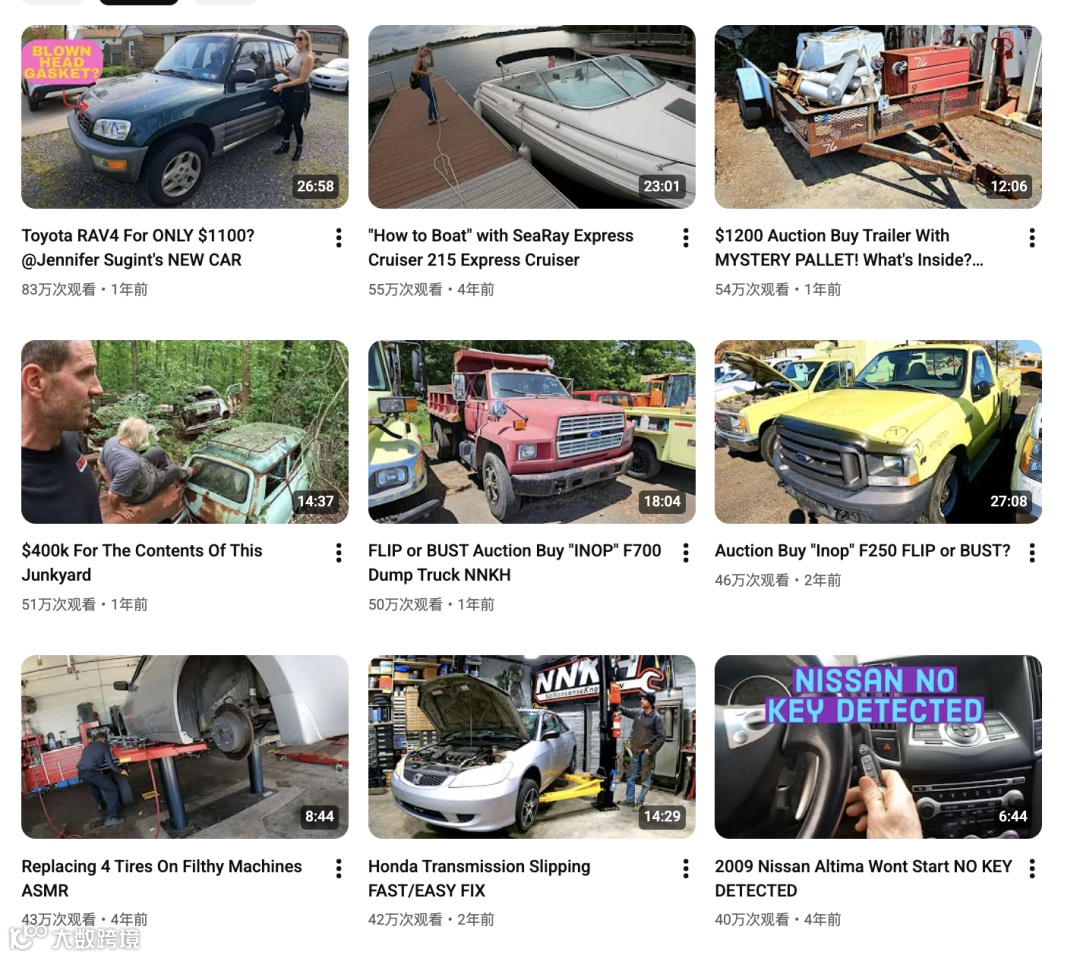
Task: Open menu for Replacing 4 Tires ASMR video
Action: point(338,868)
